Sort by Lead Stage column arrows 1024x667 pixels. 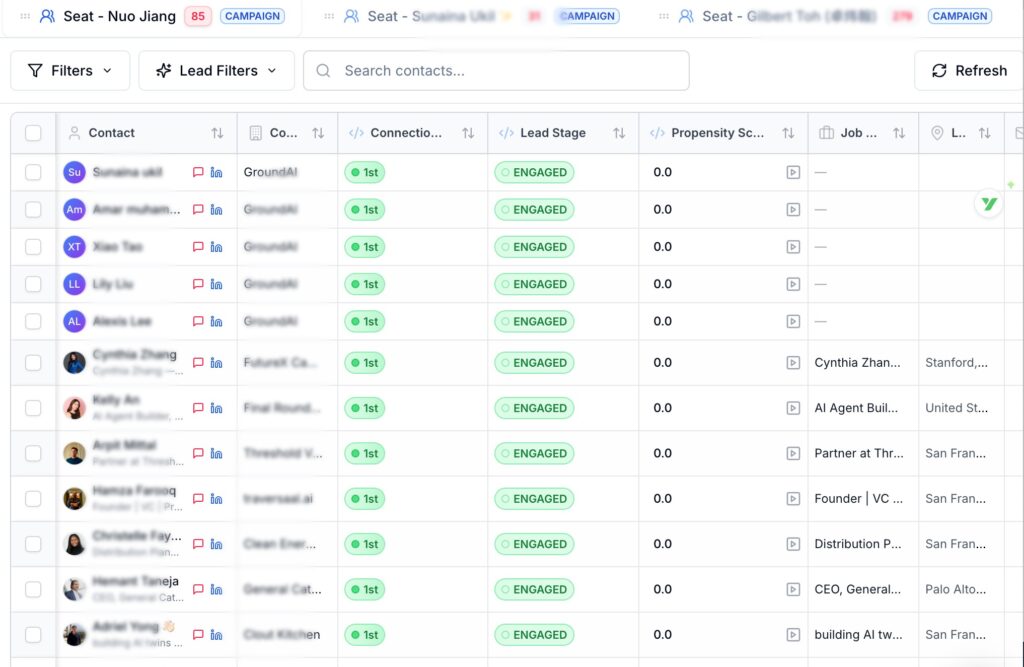(x=619, y=133)
